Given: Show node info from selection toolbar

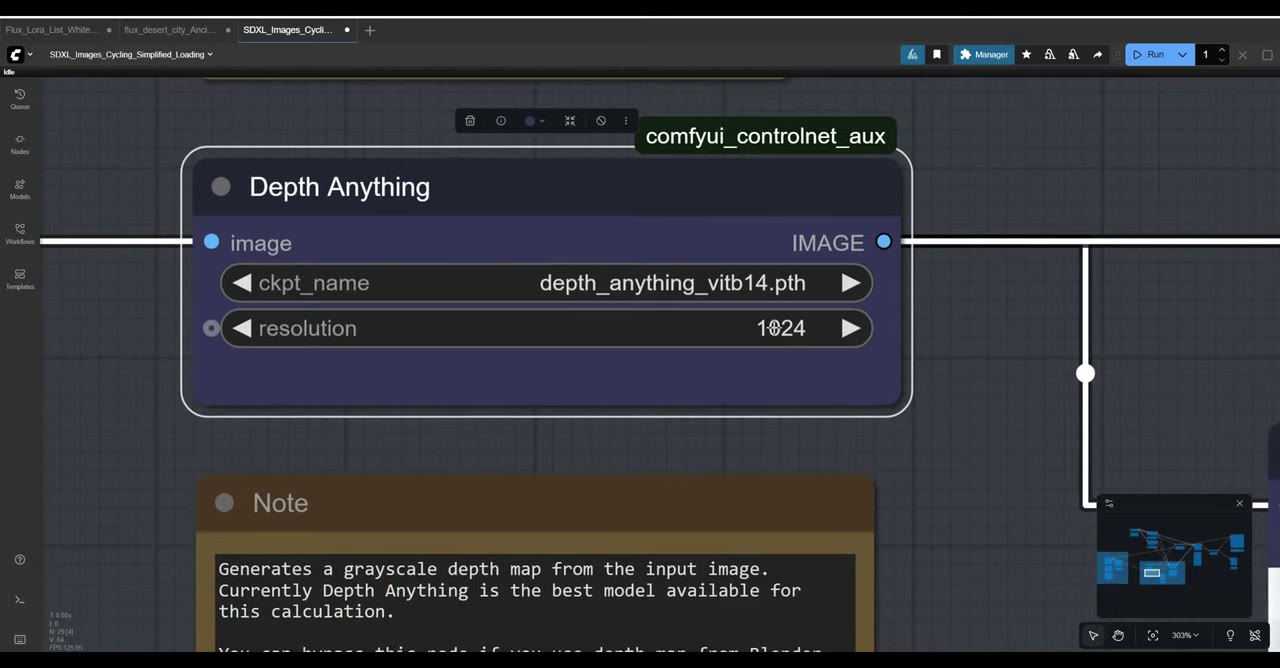Looking at the screenshot, I should 501,121.
